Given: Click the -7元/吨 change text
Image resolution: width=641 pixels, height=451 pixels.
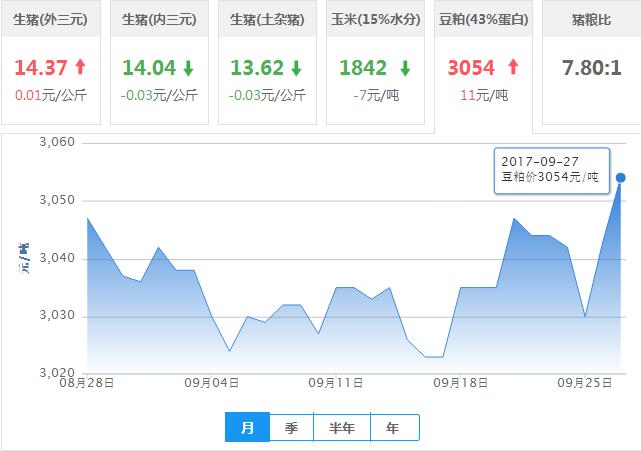Looking at the screenshot, I should coord(376,95).
